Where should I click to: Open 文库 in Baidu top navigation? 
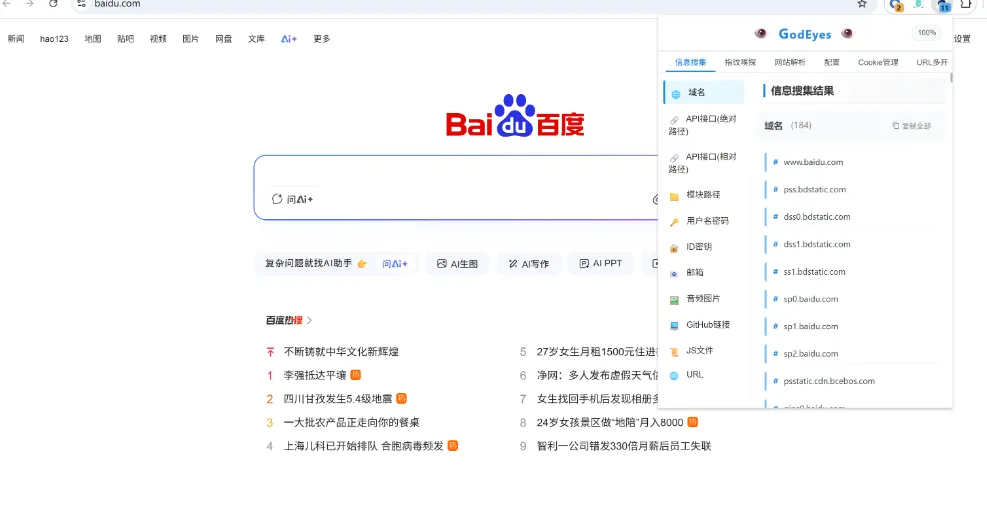[x=256, y=39]
